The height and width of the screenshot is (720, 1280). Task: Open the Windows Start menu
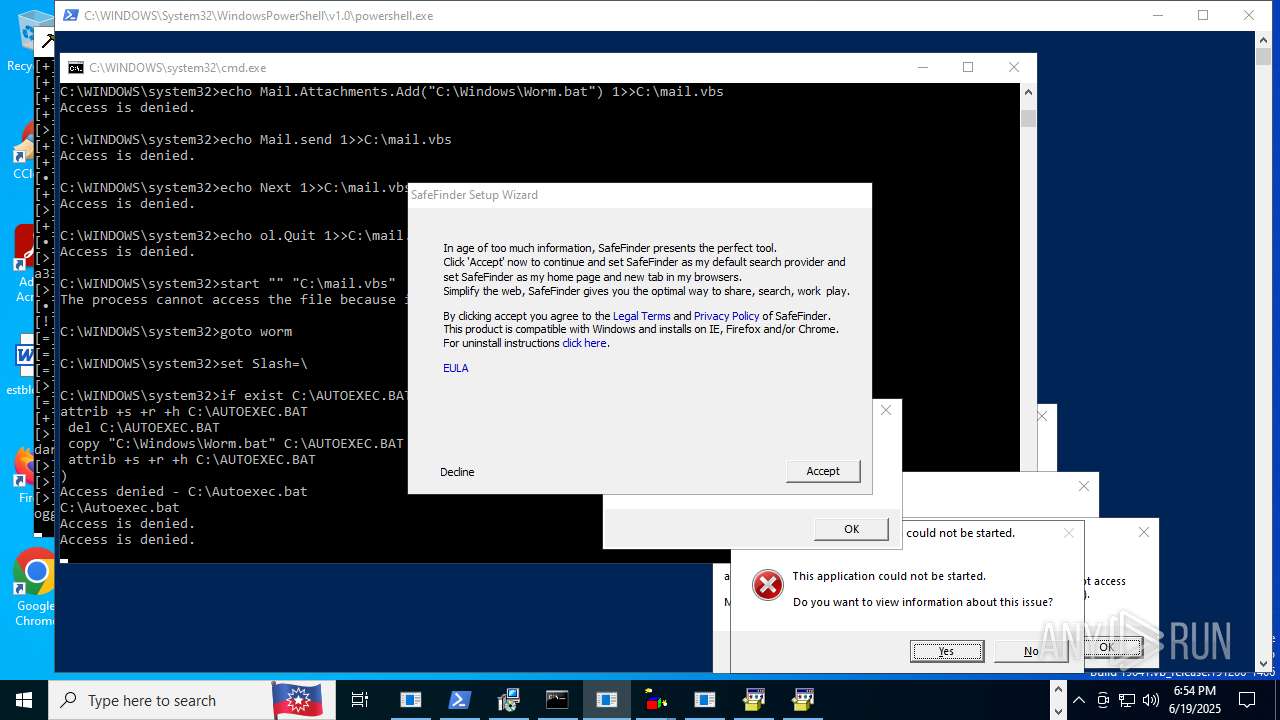click(x=24, y=700)
